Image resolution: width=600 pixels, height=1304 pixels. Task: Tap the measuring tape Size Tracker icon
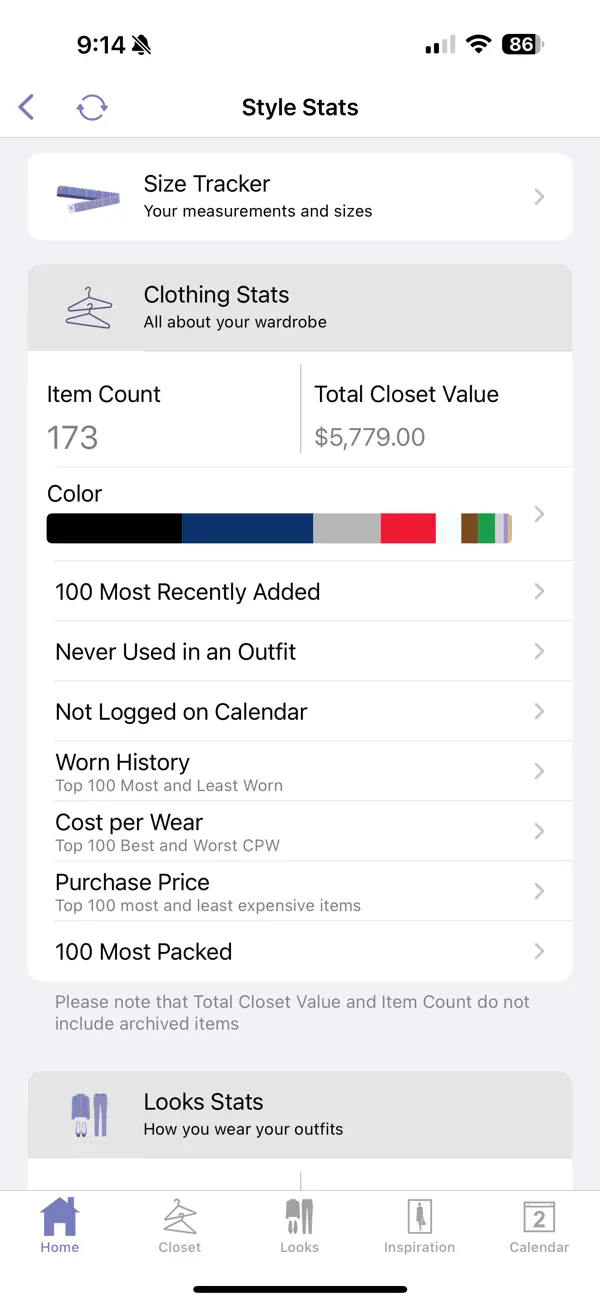tap(87, 197)
